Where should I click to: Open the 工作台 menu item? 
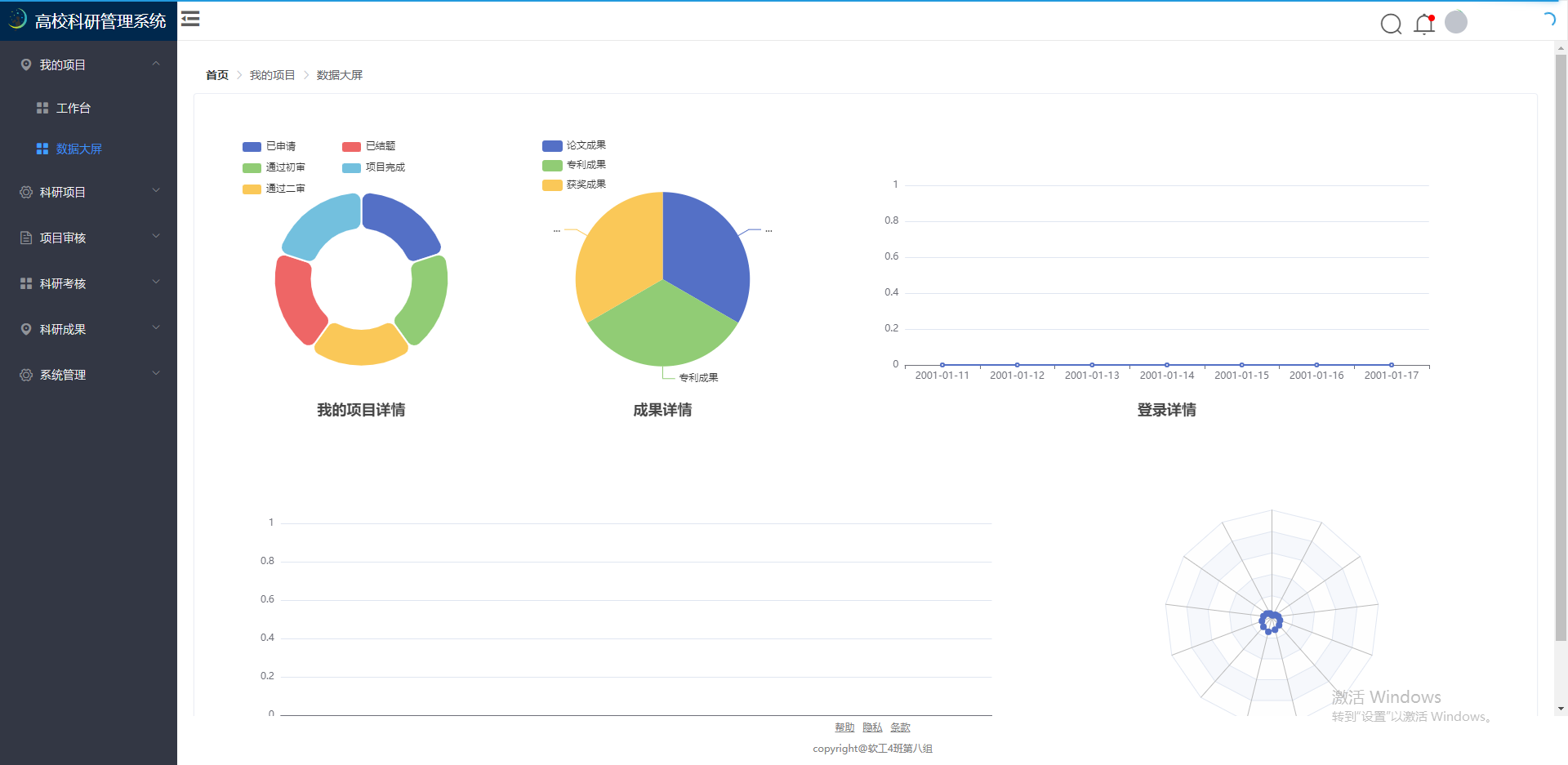pos(88,108)
